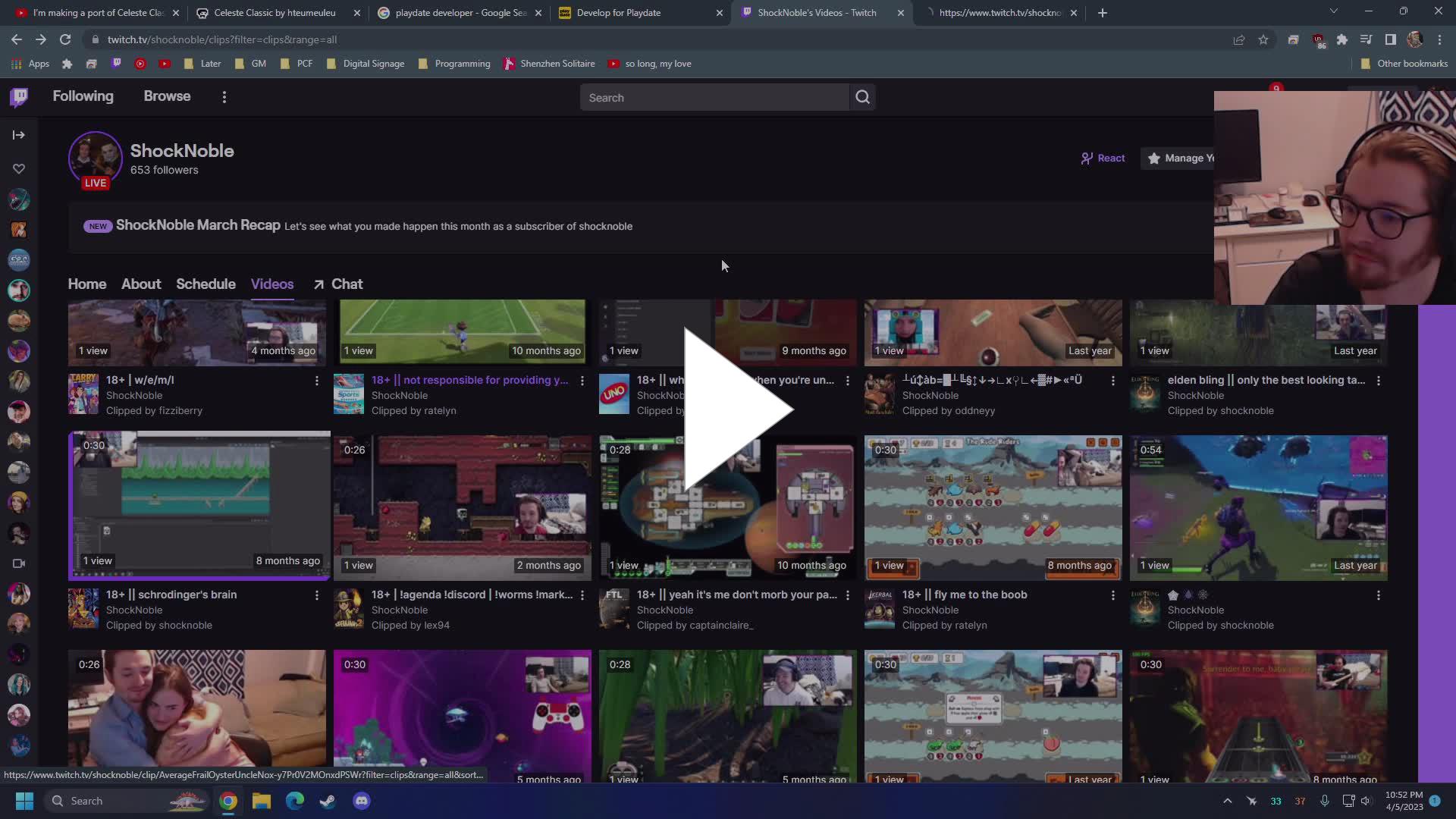Open the browser tab search dropdown
Viewport: 1456px width, 819px height.
pyautogui.click(x=1333, y=12)
